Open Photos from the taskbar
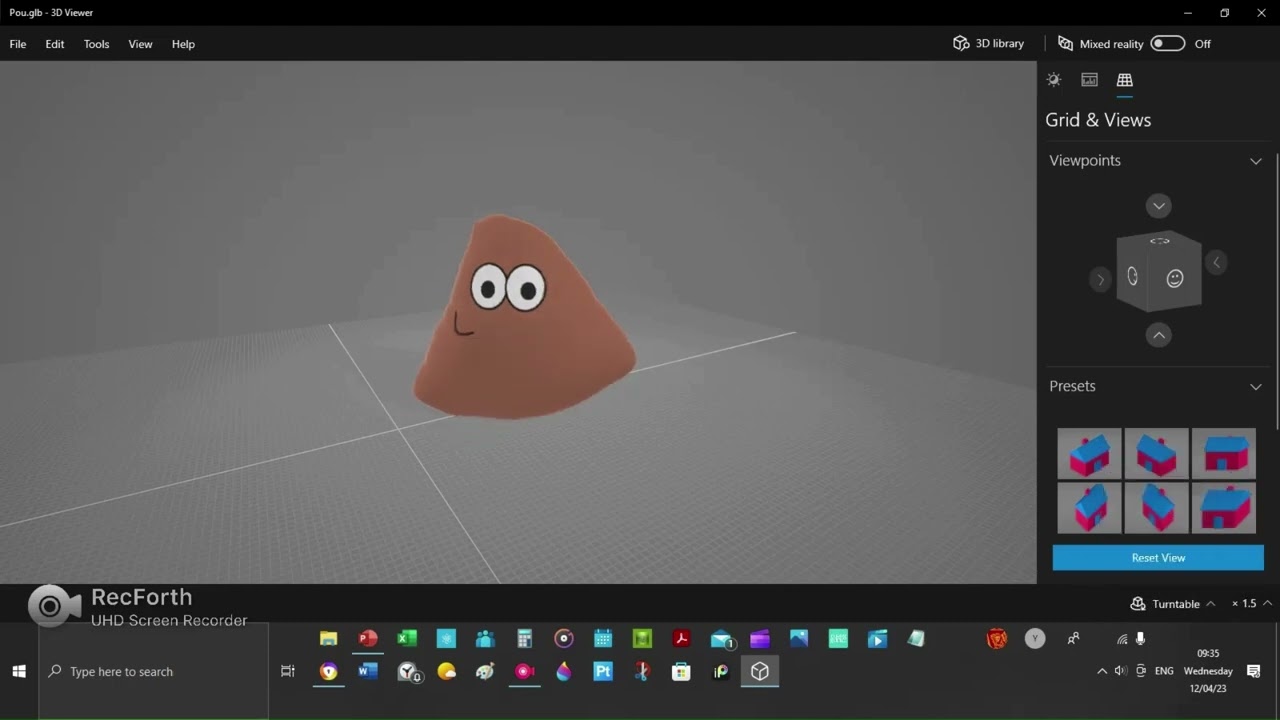The image size is (1280, 720). point(799,639)
